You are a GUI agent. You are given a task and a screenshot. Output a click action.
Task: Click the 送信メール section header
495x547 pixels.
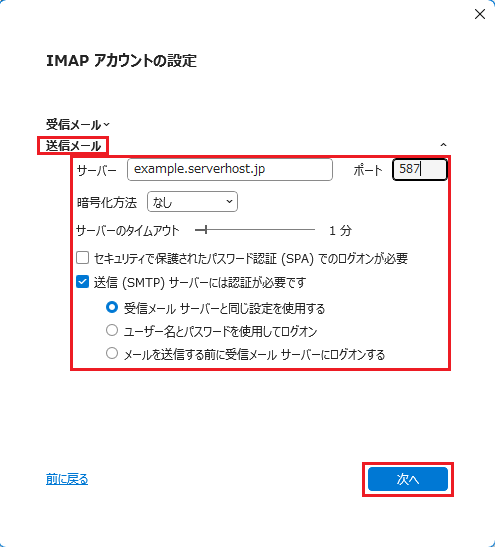(x=73, y=146)
